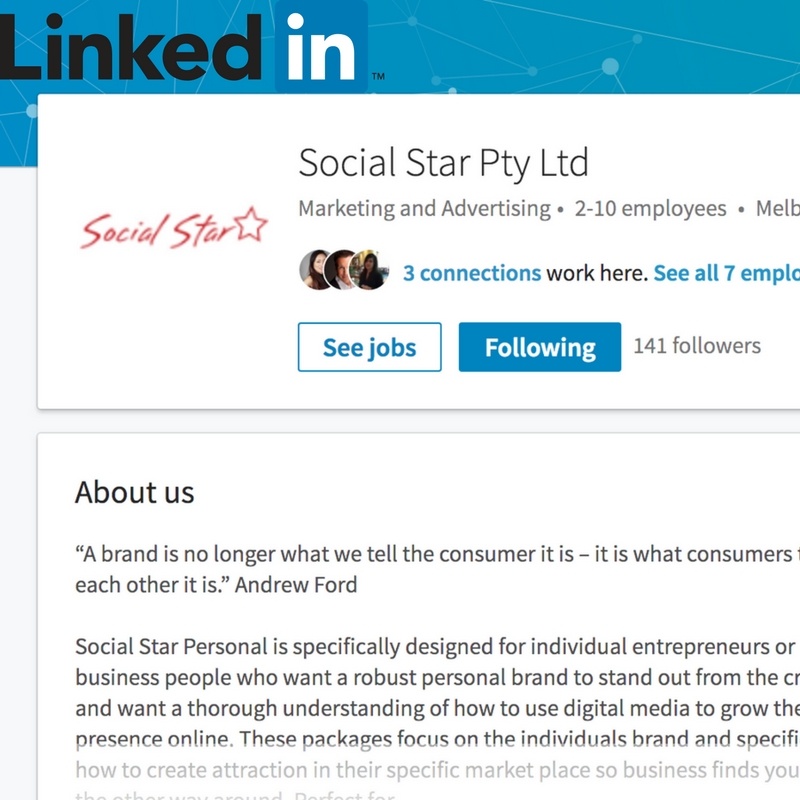Click "See all 7 employees" link
The width and height of the screenshot is (800, 800).
[726, 273]
